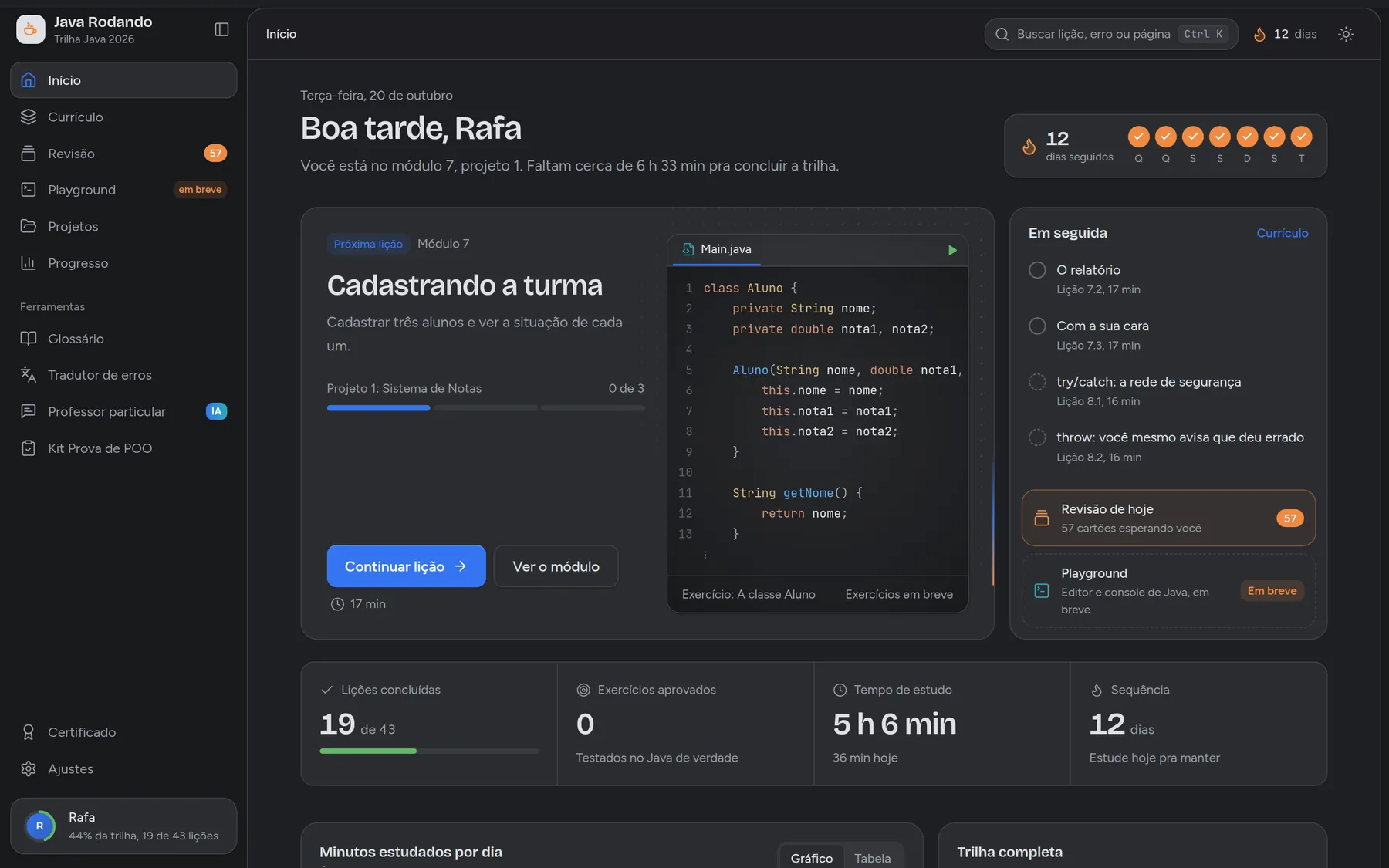Viewport: 1389px width, 868px height.
Task: Switch chart view to Gráfico
Action: tap(811, 858)
